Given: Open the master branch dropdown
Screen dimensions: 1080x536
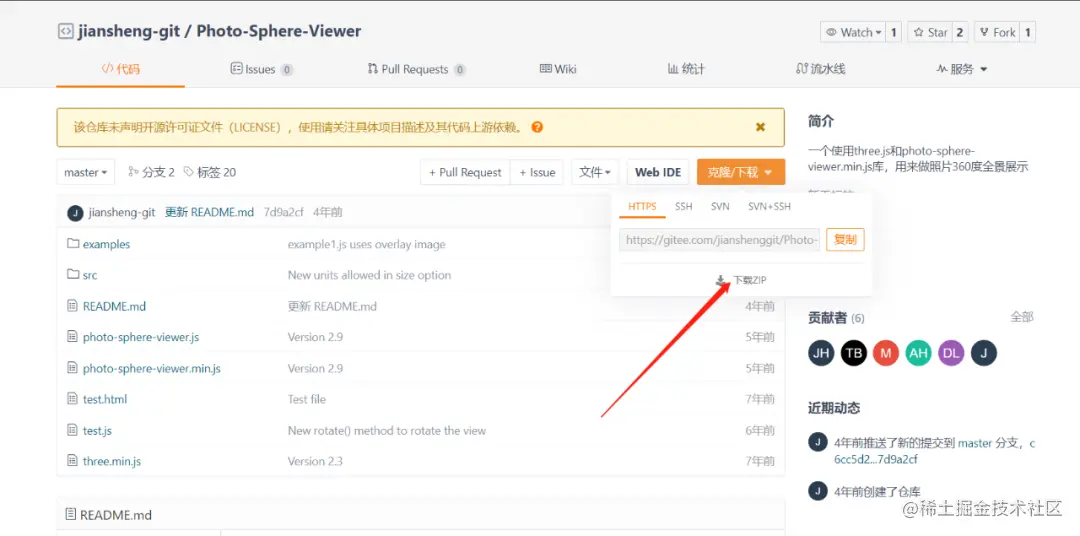Looking at the screenshot, I should click(x=85, y=172).
